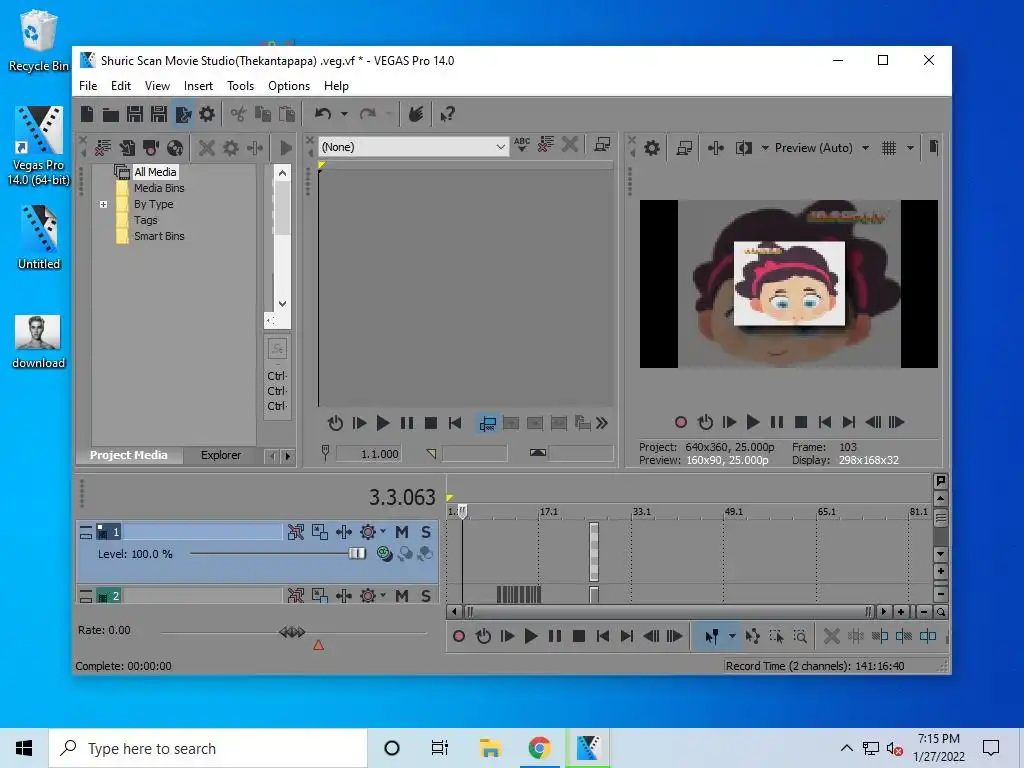Click the orange playback rate marker
Screen dimensions: 1024x768
[x=319, y=645]
